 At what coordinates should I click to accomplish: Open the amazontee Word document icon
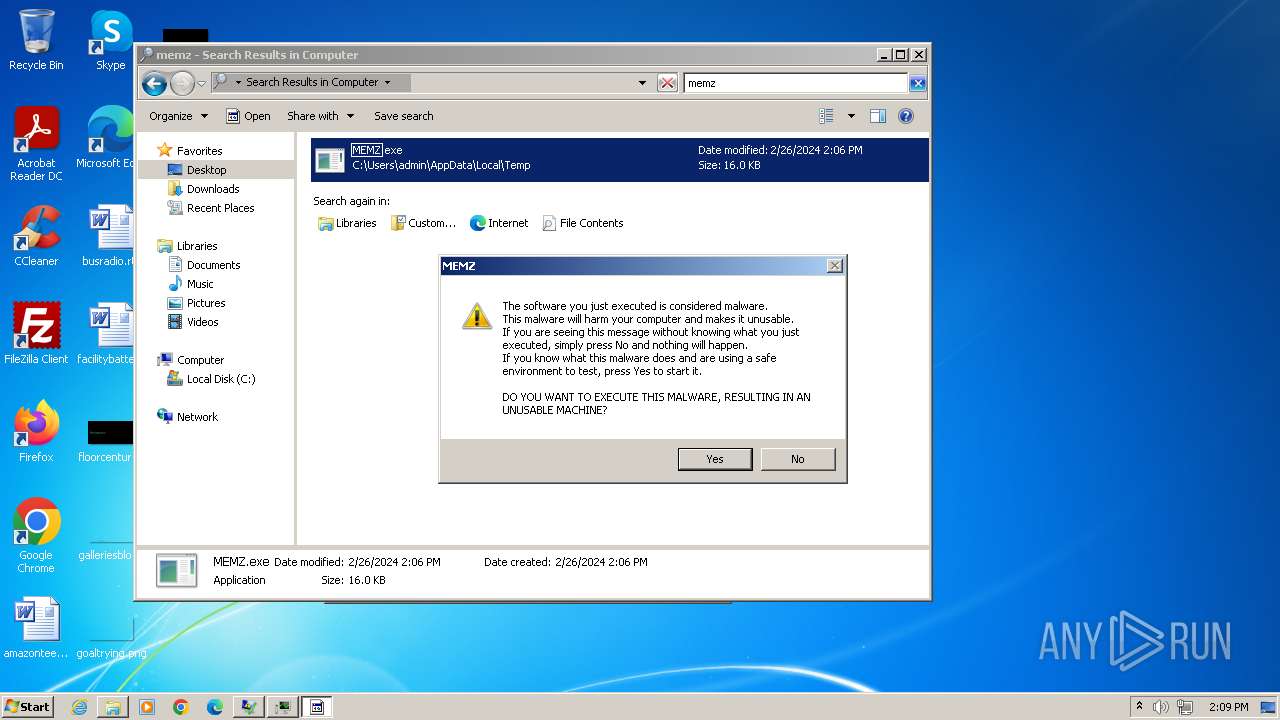[36, 628]
